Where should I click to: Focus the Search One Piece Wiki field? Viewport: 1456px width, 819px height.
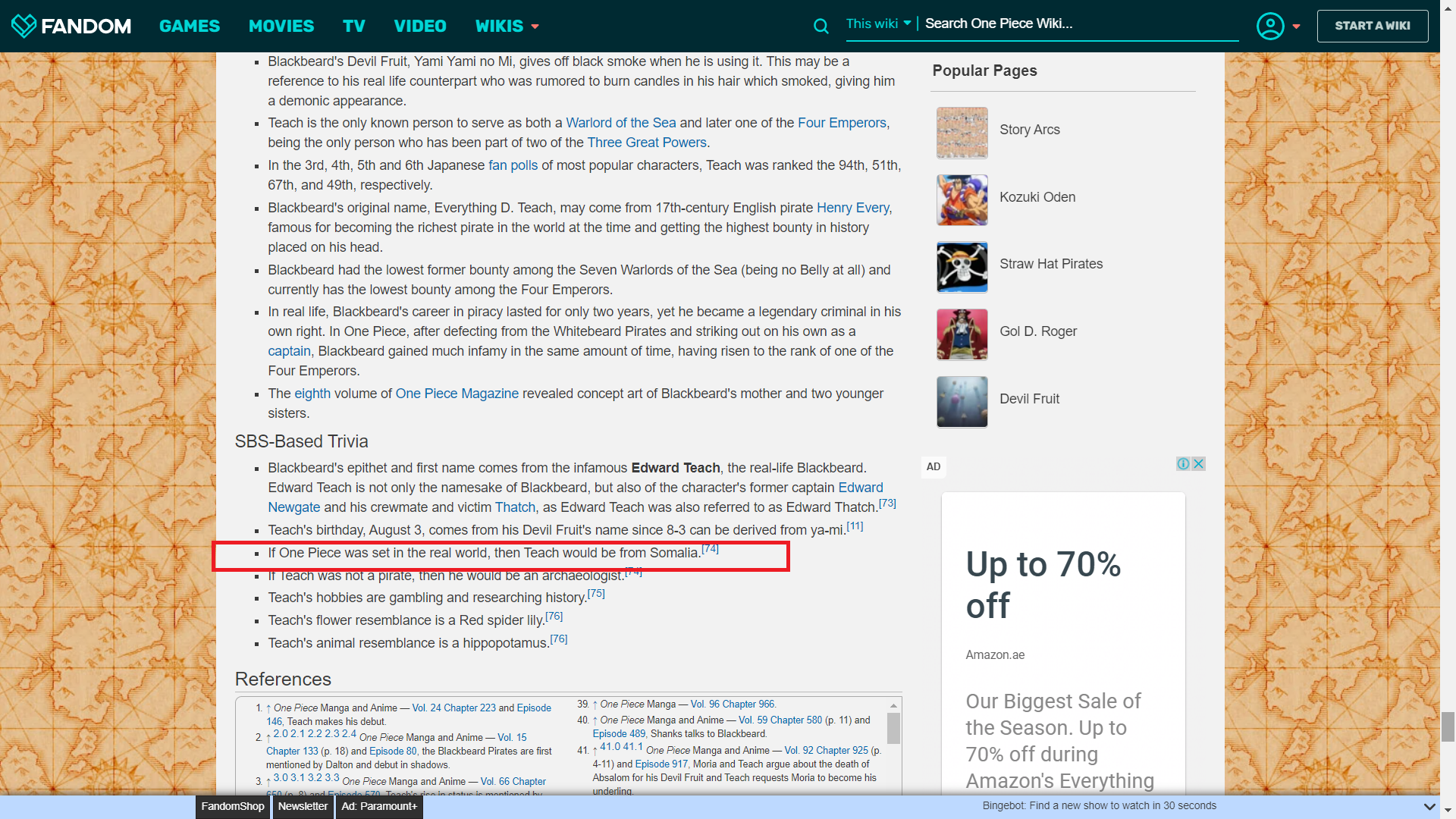coord(1081,24)
